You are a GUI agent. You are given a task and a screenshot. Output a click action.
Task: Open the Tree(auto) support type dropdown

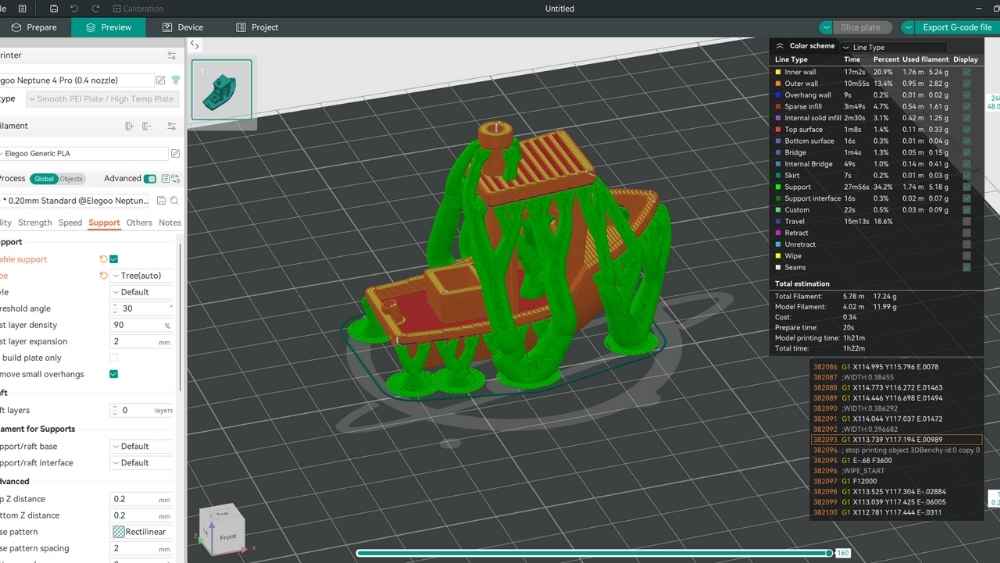click(143, 275)
